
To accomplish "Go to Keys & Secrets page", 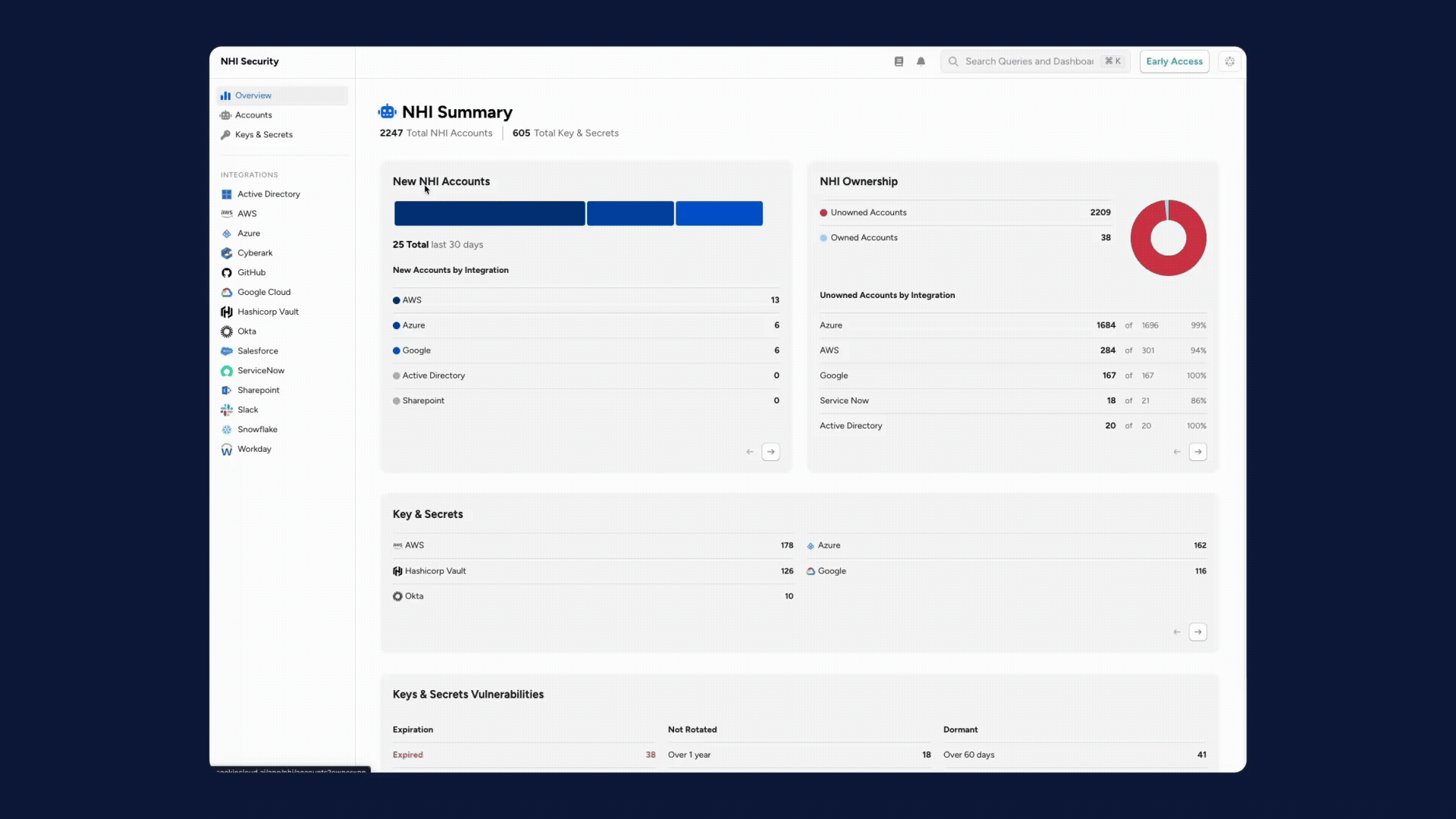I will click(x=263, y=135).
